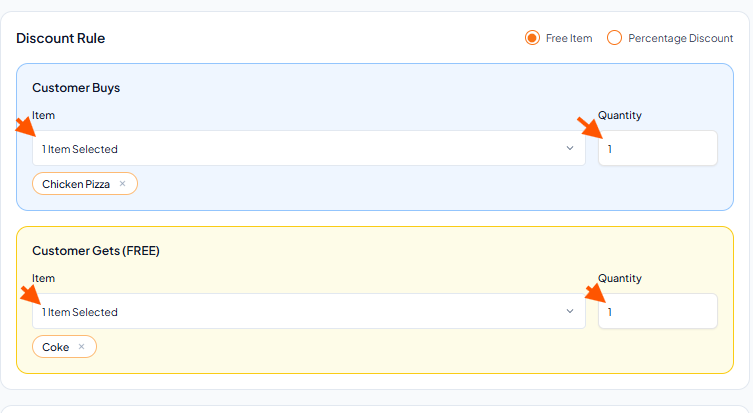
Task: Remove the Chicken Pizza chip
Action: click(122, 183)
